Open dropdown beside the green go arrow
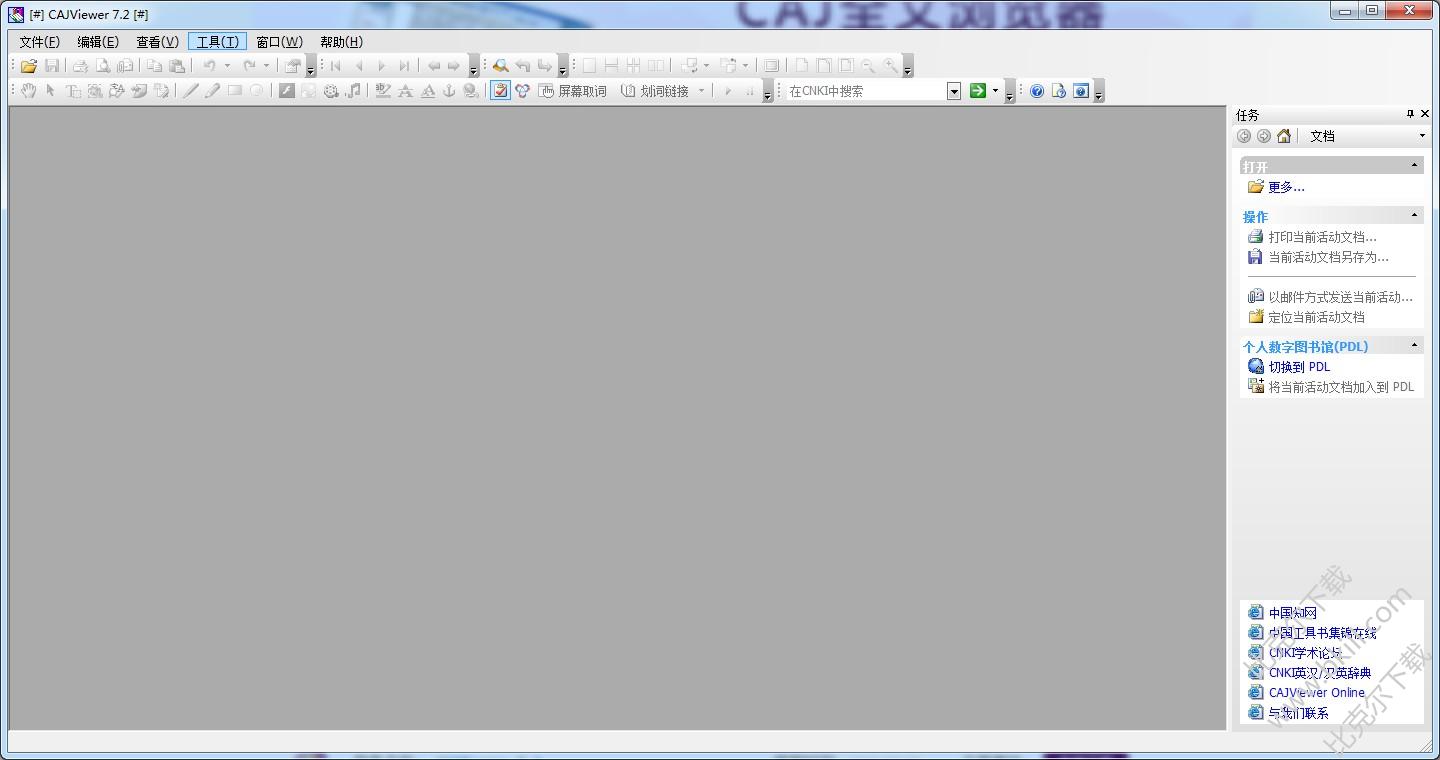Screen dimensions: 1440x760 tap(995, 91)
